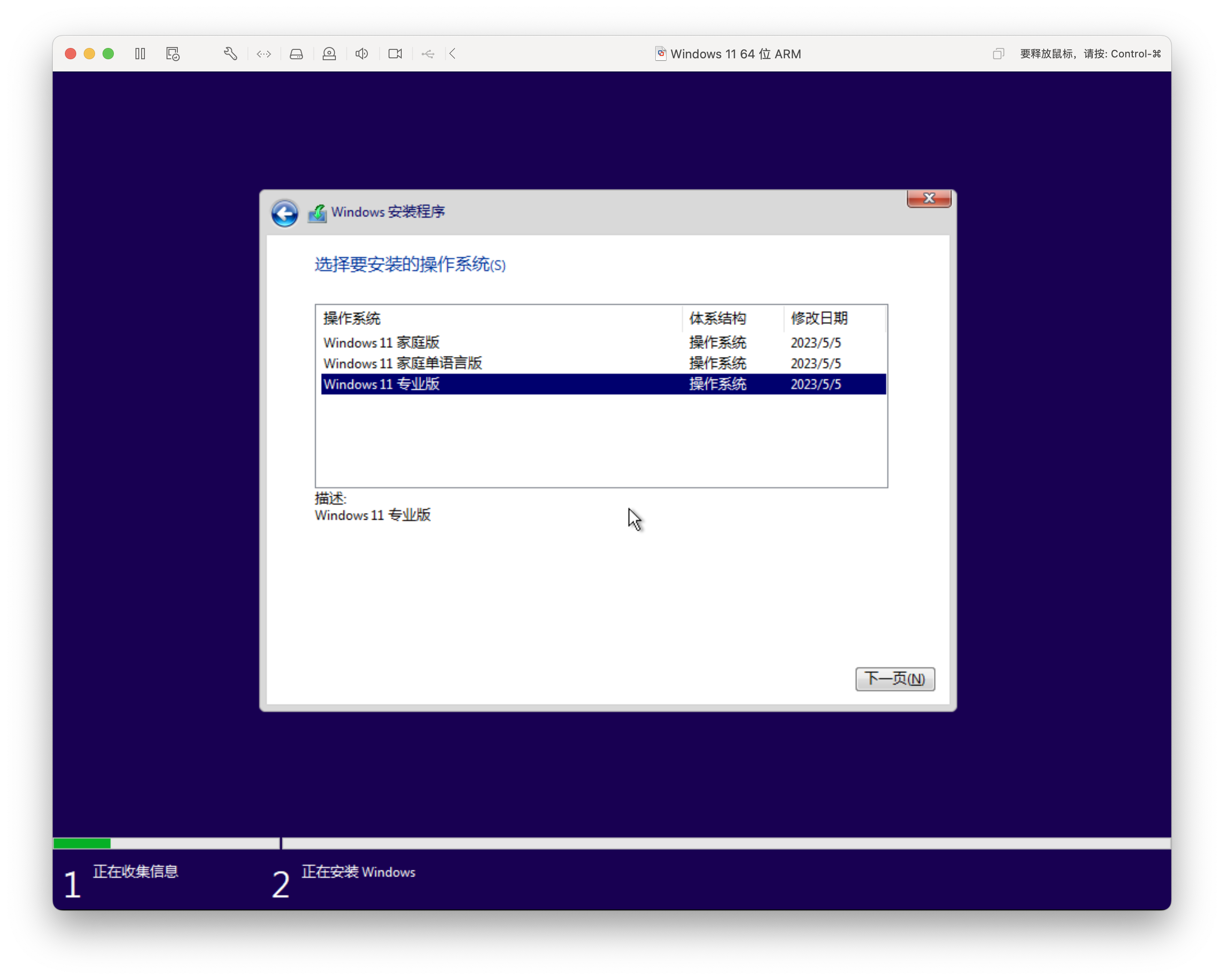Click the window resize icon near title
The height and width of the screenshot is (980, 1224).
[998, 54]
